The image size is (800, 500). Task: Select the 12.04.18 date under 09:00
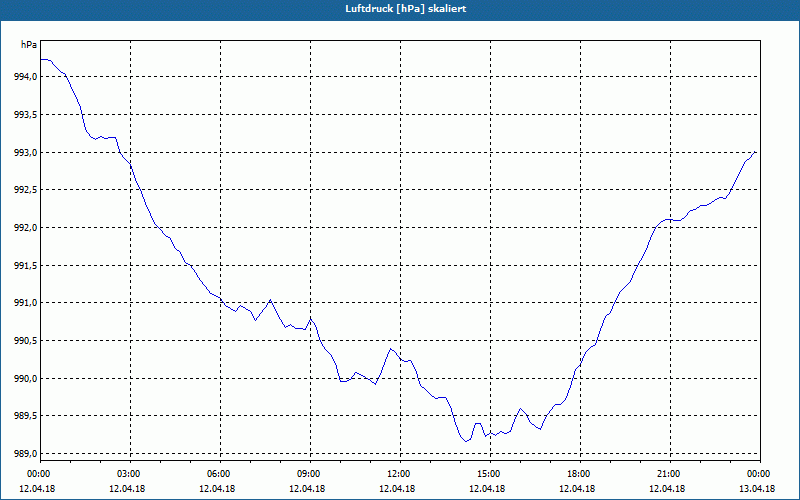307,489
